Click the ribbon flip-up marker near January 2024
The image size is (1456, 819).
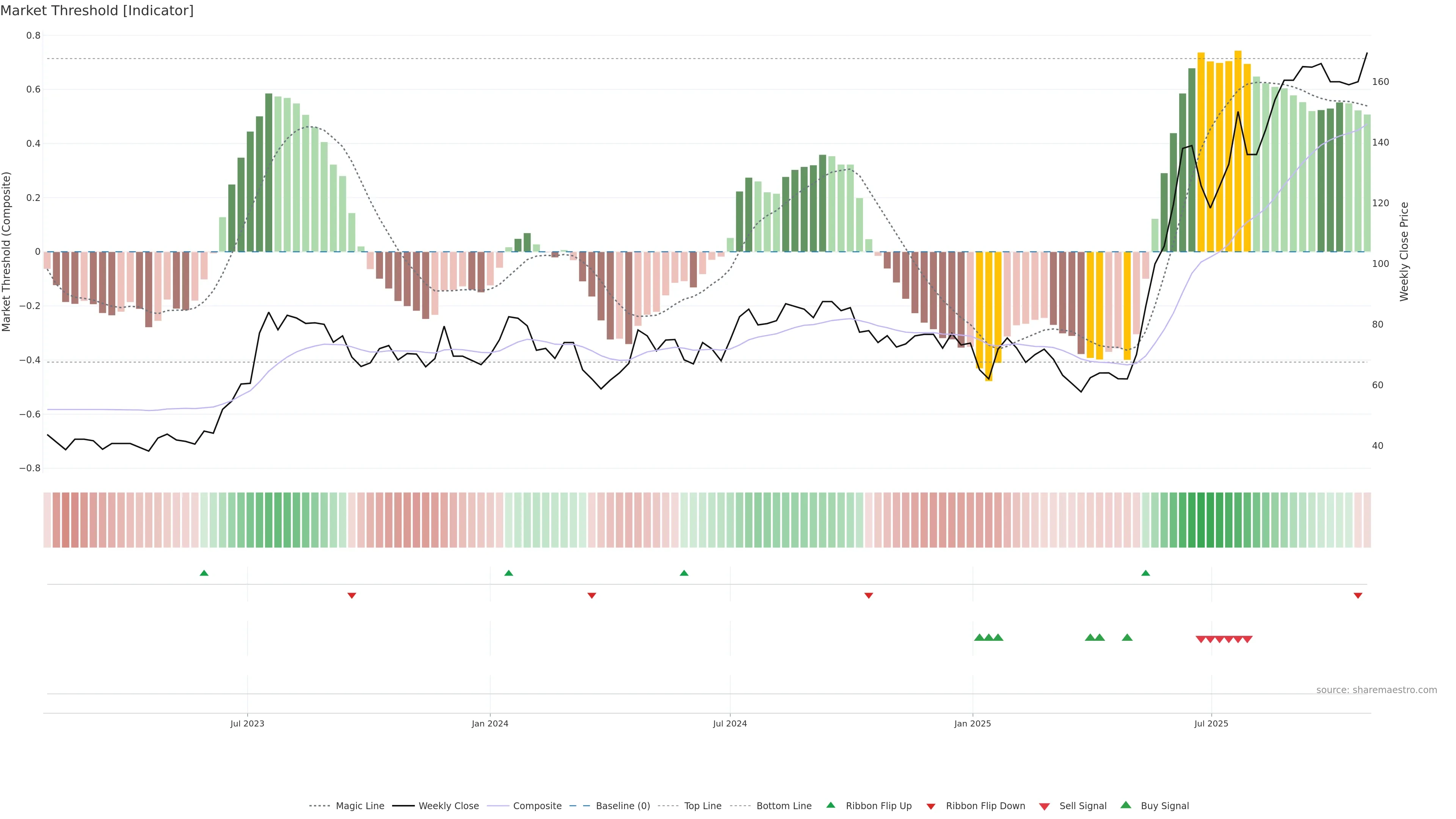point(509,573)
